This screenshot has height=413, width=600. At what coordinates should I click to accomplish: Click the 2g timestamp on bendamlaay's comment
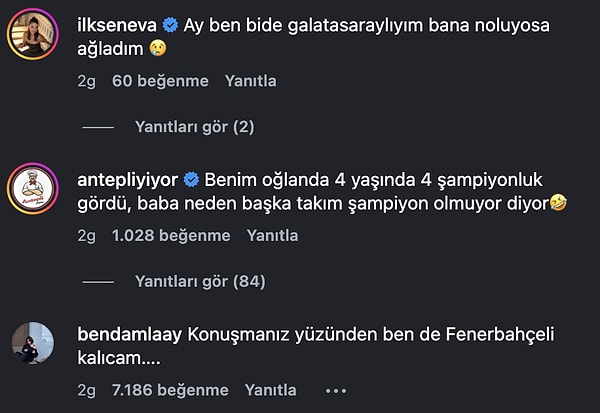tap(86, 390)
